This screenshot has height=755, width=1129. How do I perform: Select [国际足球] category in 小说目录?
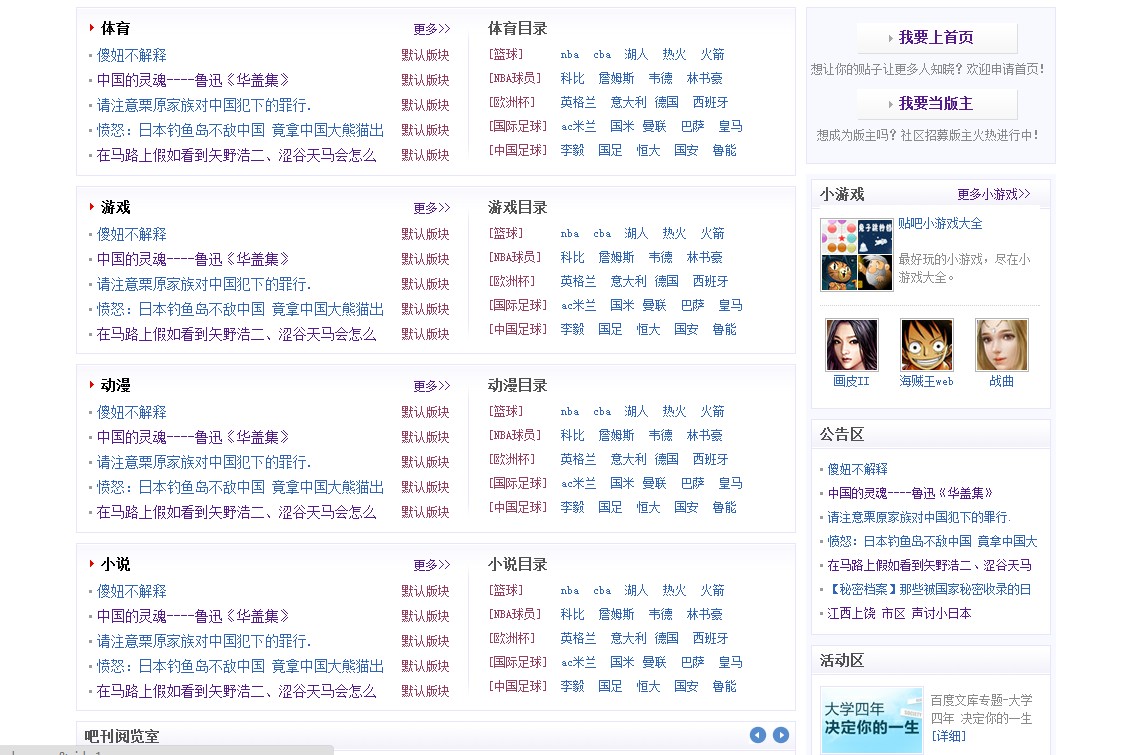click(x=518, y=662)
